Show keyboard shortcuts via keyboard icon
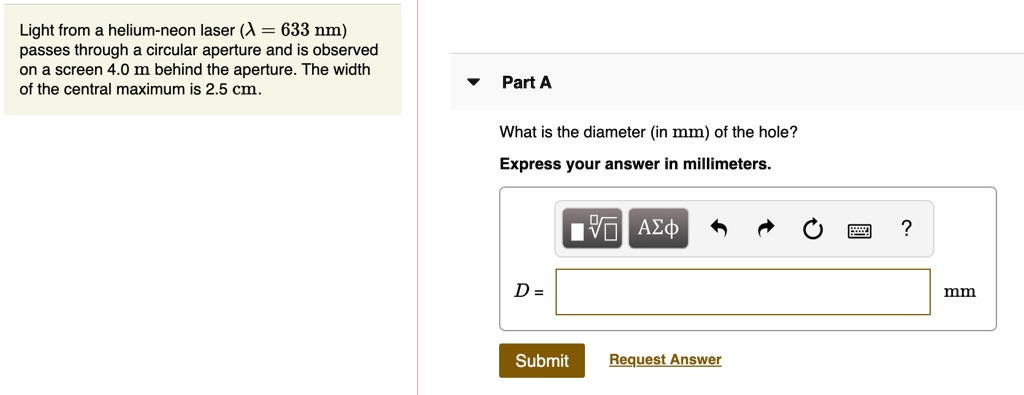 [859, 230]
